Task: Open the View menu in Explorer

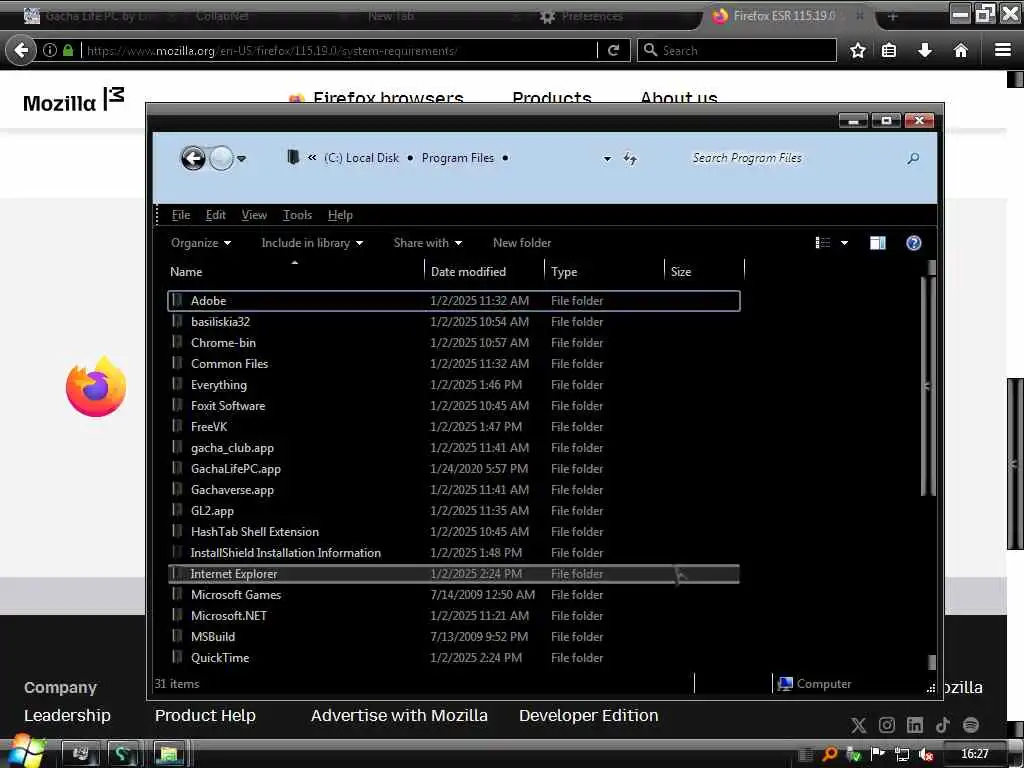Action: click(x=254, y=215)
